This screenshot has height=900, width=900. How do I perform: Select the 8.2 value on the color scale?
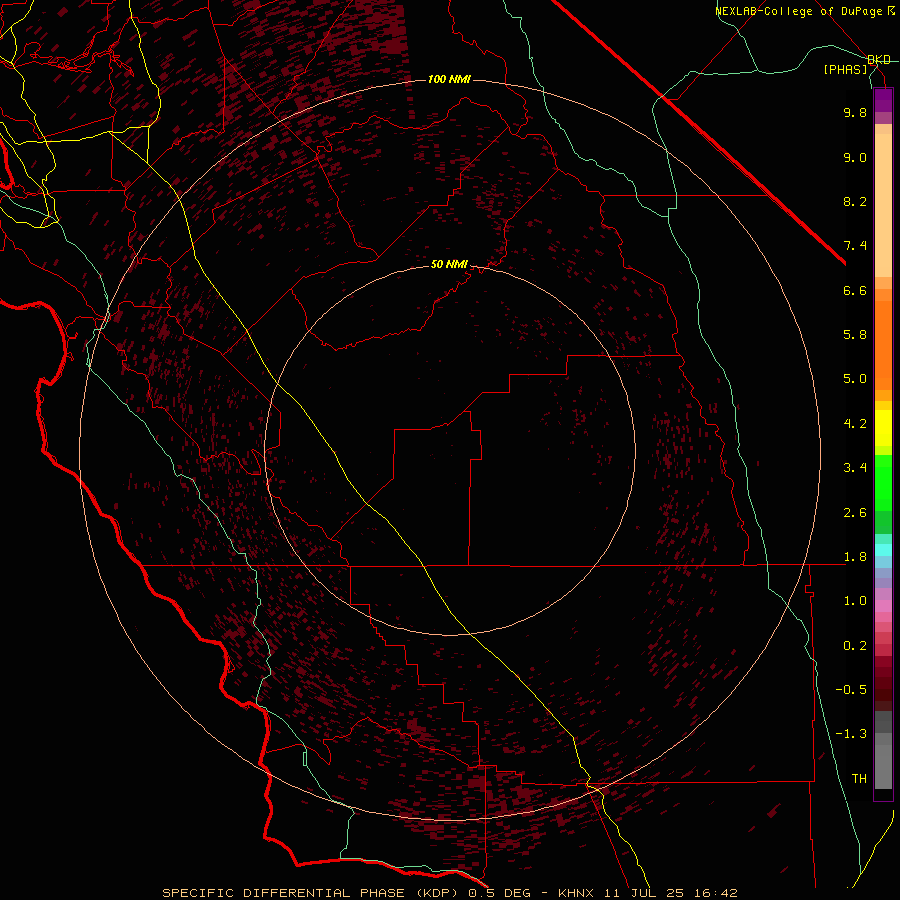tap(855, 201)
